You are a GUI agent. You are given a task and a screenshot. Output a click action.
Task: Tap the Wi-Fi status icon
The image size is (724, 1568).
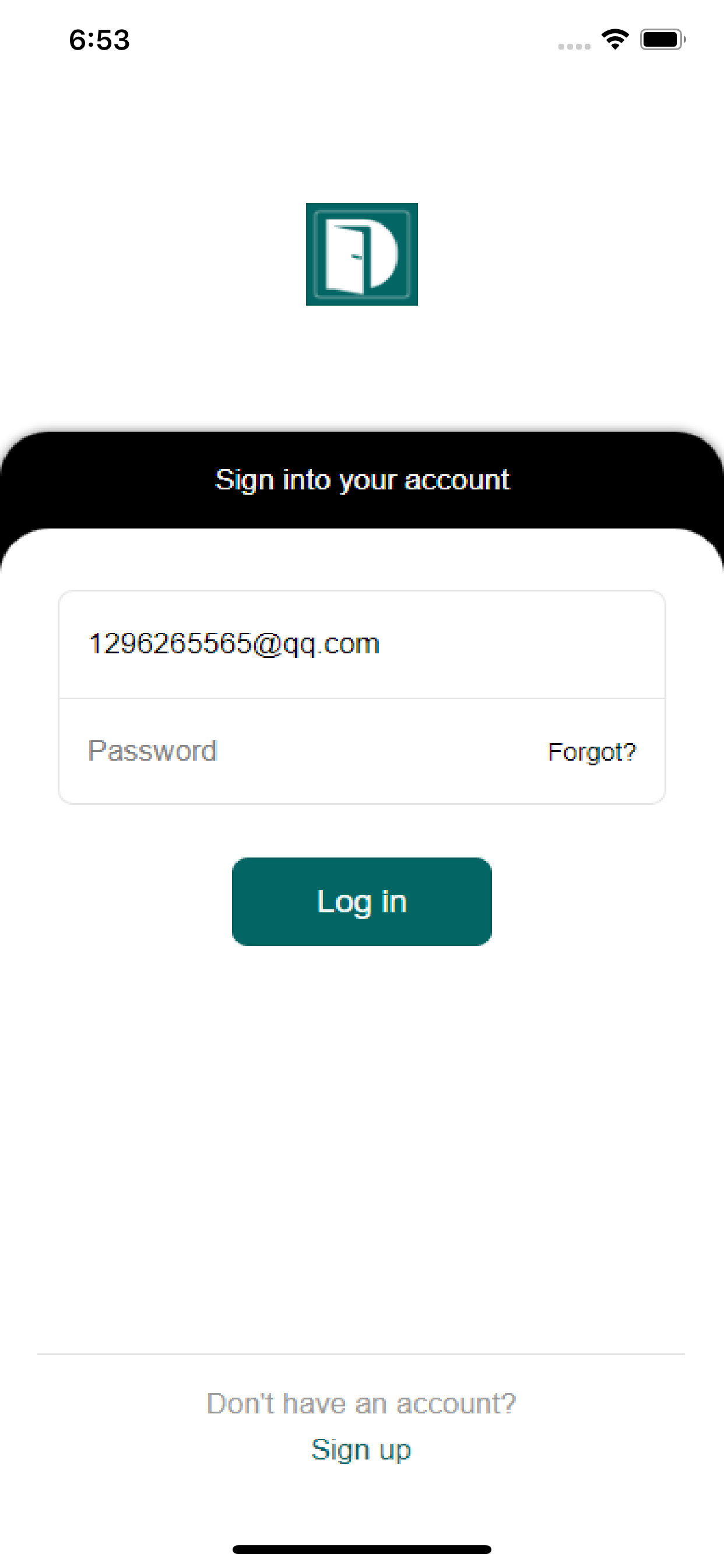pyautogui.click(x=615, y=40)
